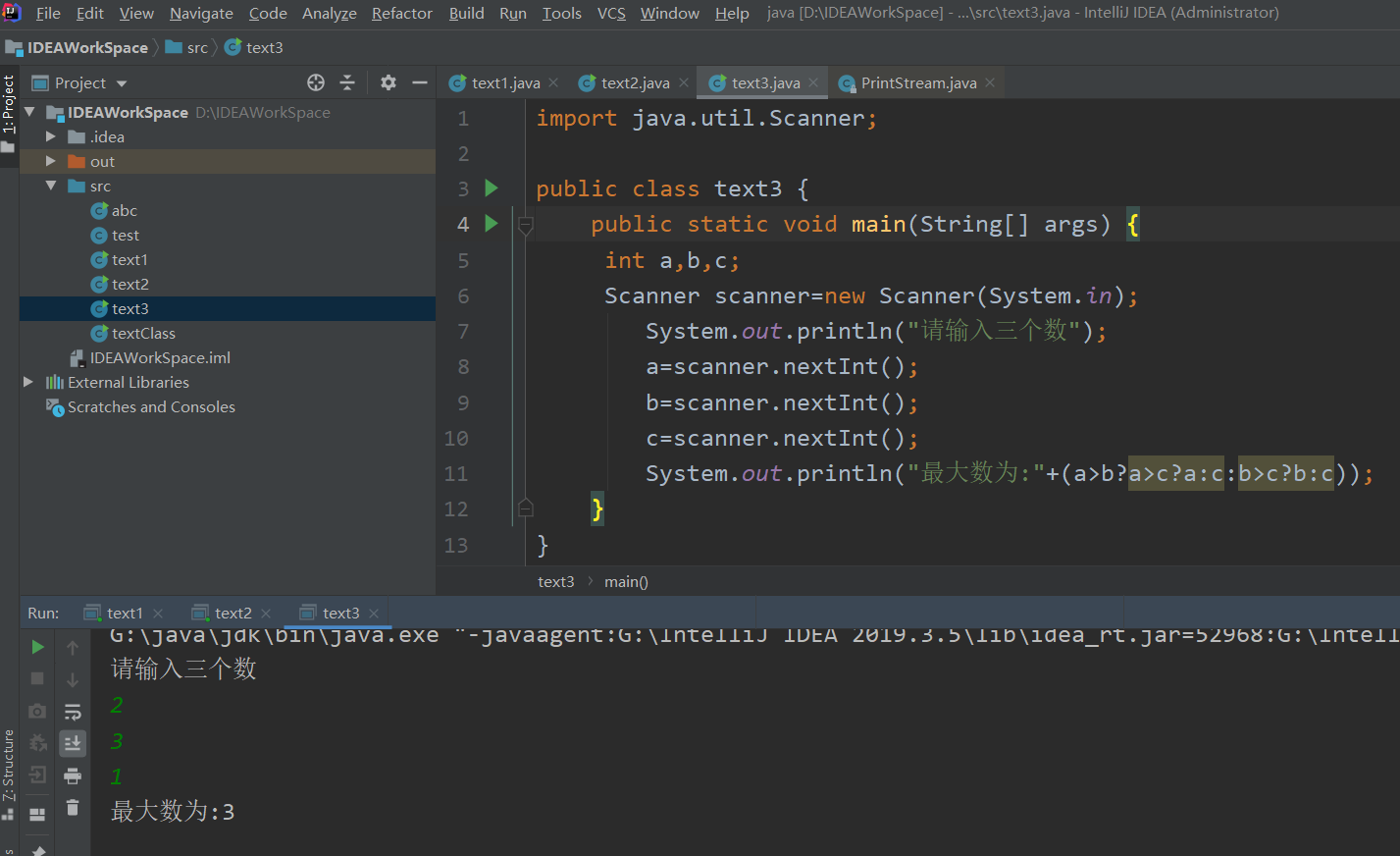Select Scratches and Consoles node
This screenshot has height=856, width=1400.
click(151, 406)
